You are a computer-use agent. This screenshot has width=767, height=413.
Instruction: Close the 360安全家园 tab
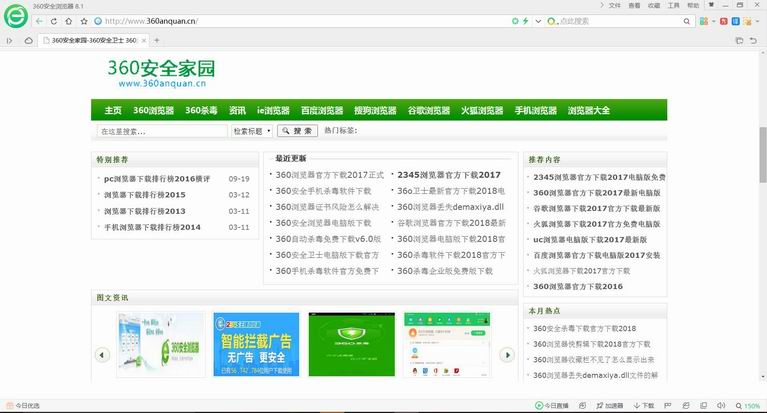click(144, 41)
